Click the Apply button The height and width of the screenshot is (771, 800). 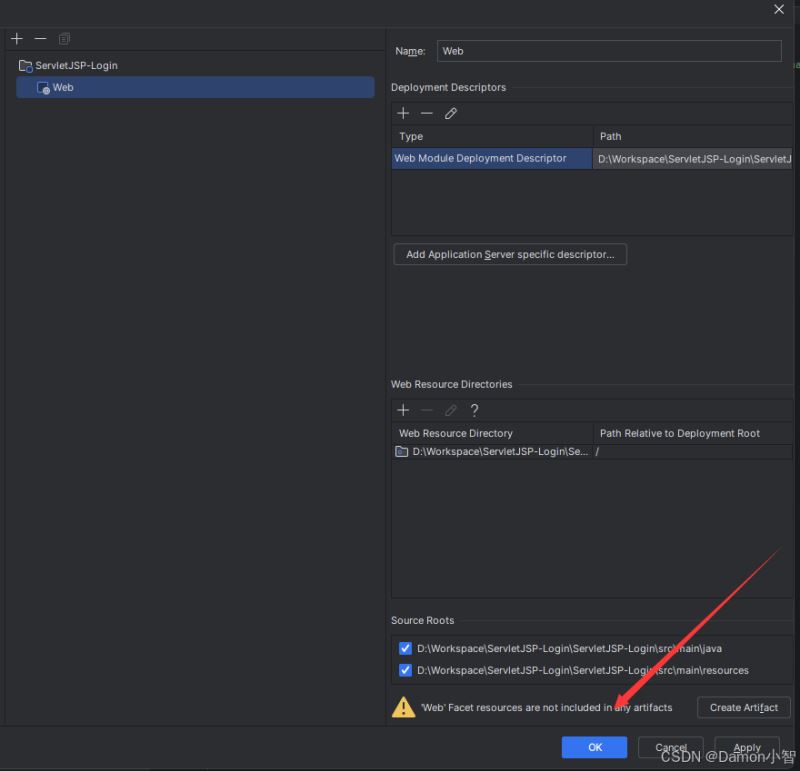pos(747,747)
